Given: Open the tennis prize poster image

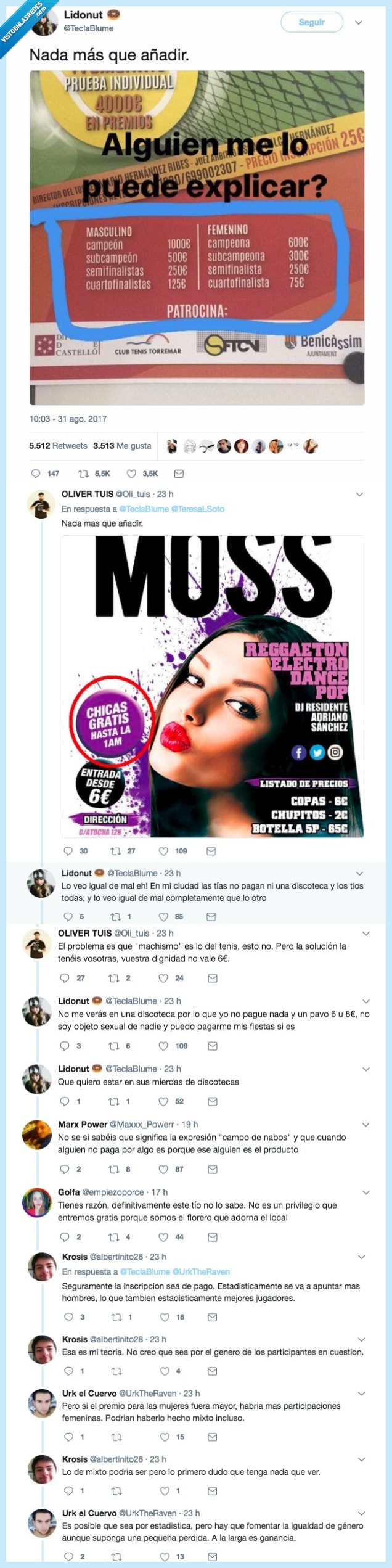Looking at the screenshot, I should (x=197, y=238).
